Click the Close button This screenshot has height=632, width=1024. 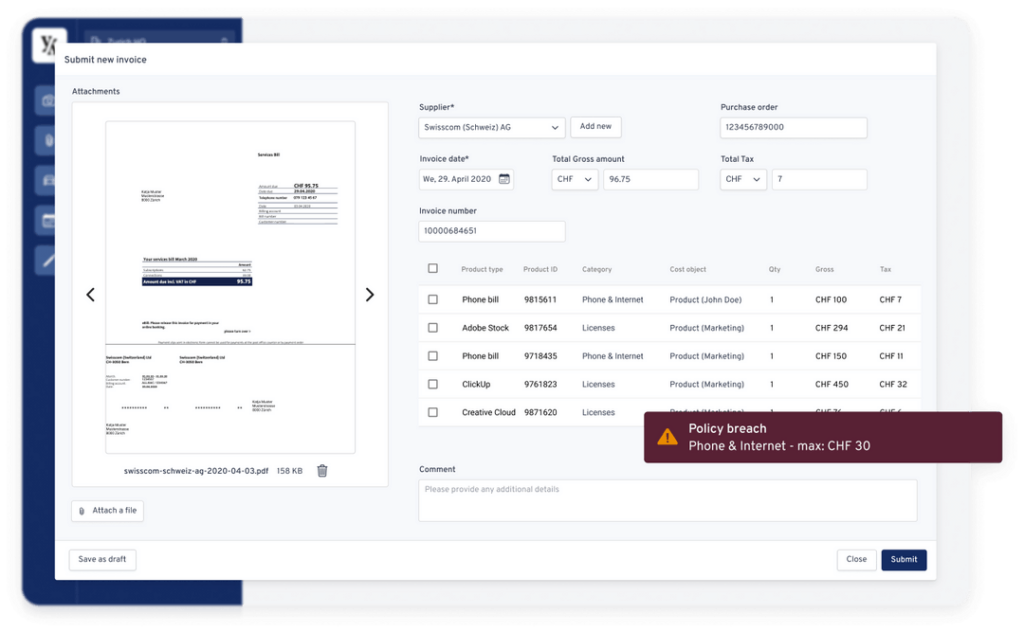pyautogui.click(x=856, y=560)
